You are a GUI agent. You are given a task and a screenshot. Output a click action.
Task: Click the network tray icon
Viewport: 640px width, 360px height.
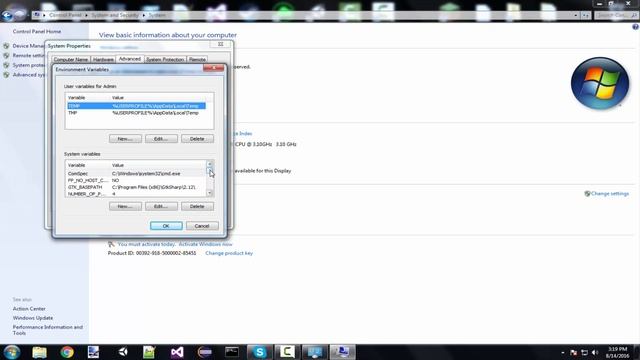[x=584, y=352]
